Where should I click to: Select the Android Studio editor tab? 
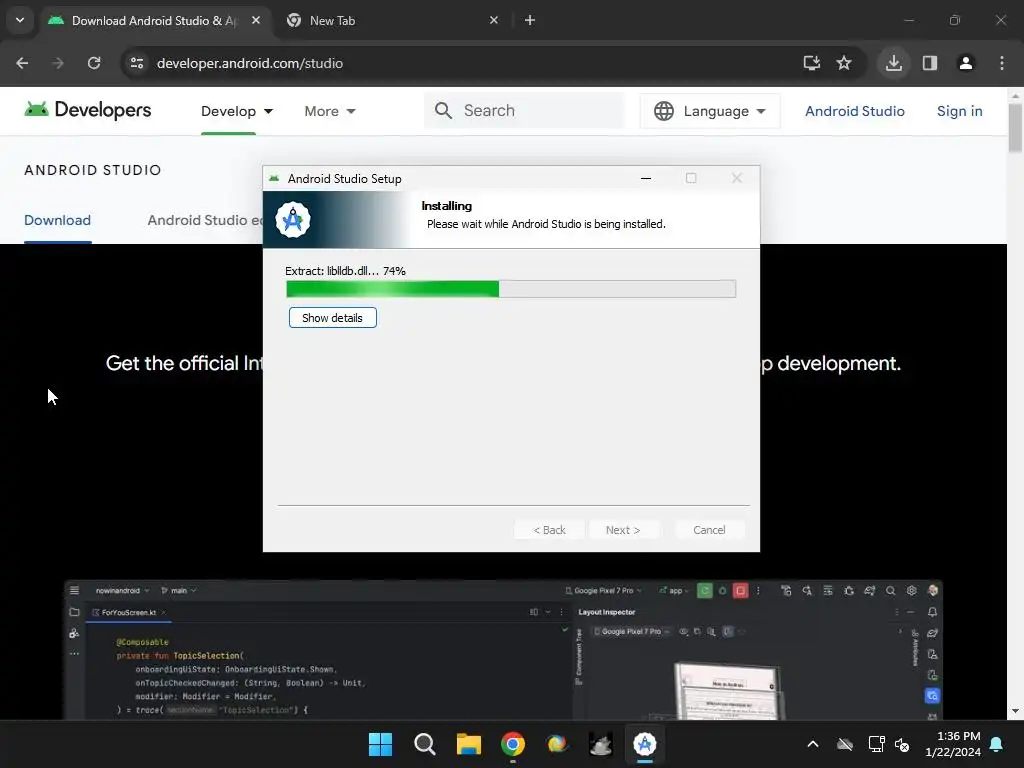204,220
